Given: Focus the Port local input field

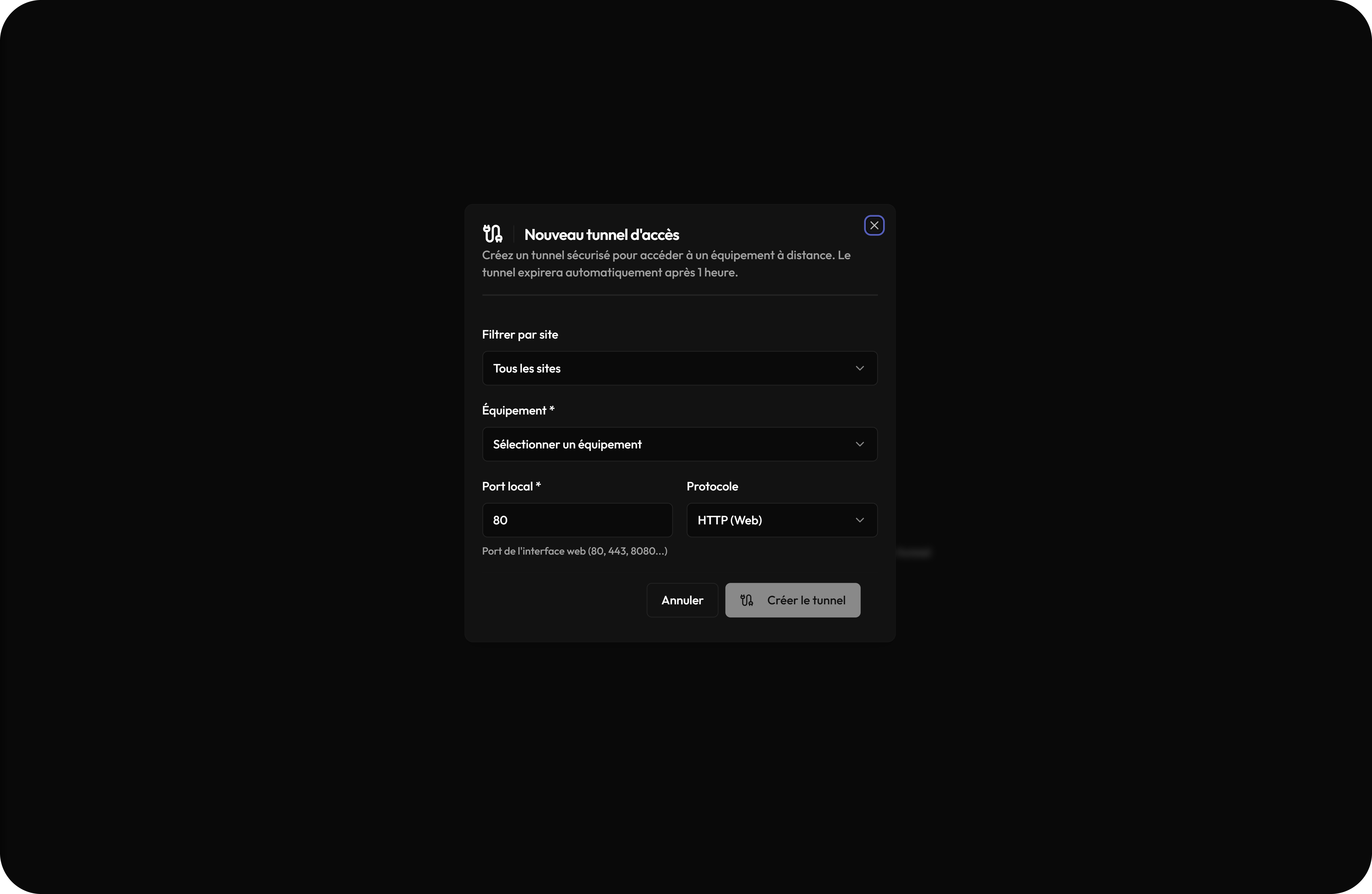Looking at the screenshot, I should pyautogui.click(x=577, y=520).
